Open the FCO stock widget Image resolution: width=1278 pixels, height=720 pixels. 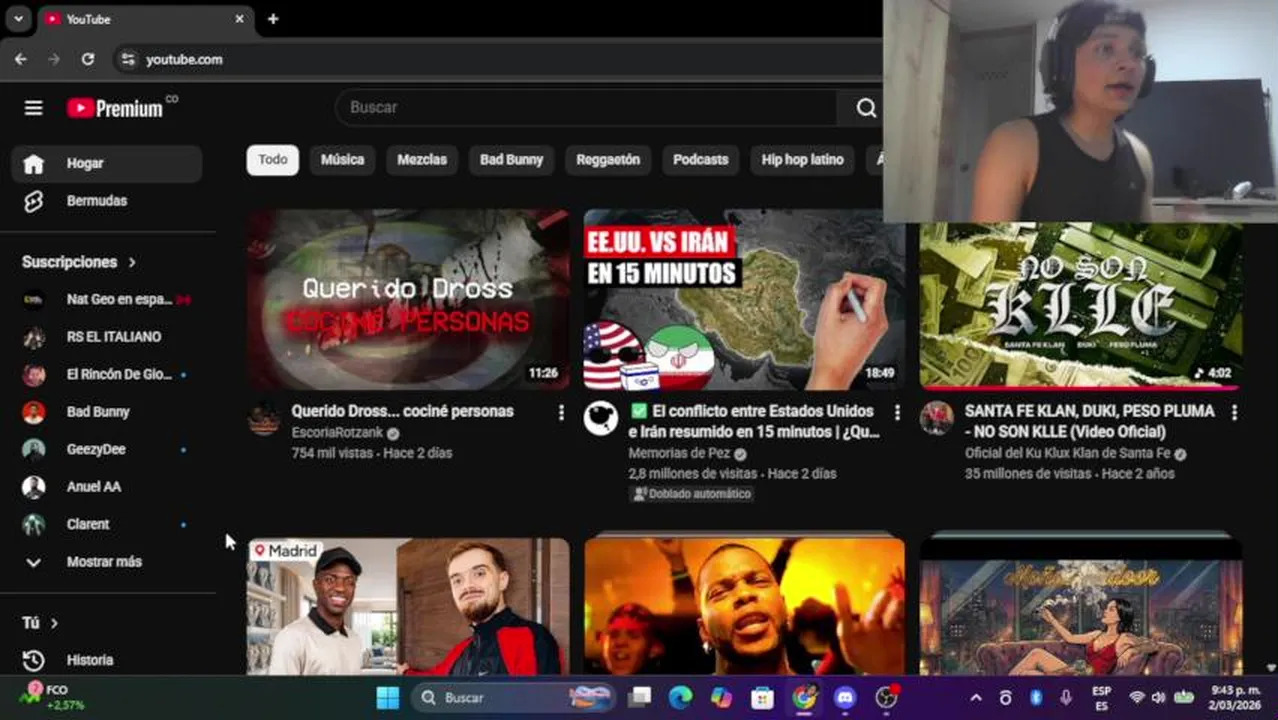pyautogui.click(x=52, y=697)
